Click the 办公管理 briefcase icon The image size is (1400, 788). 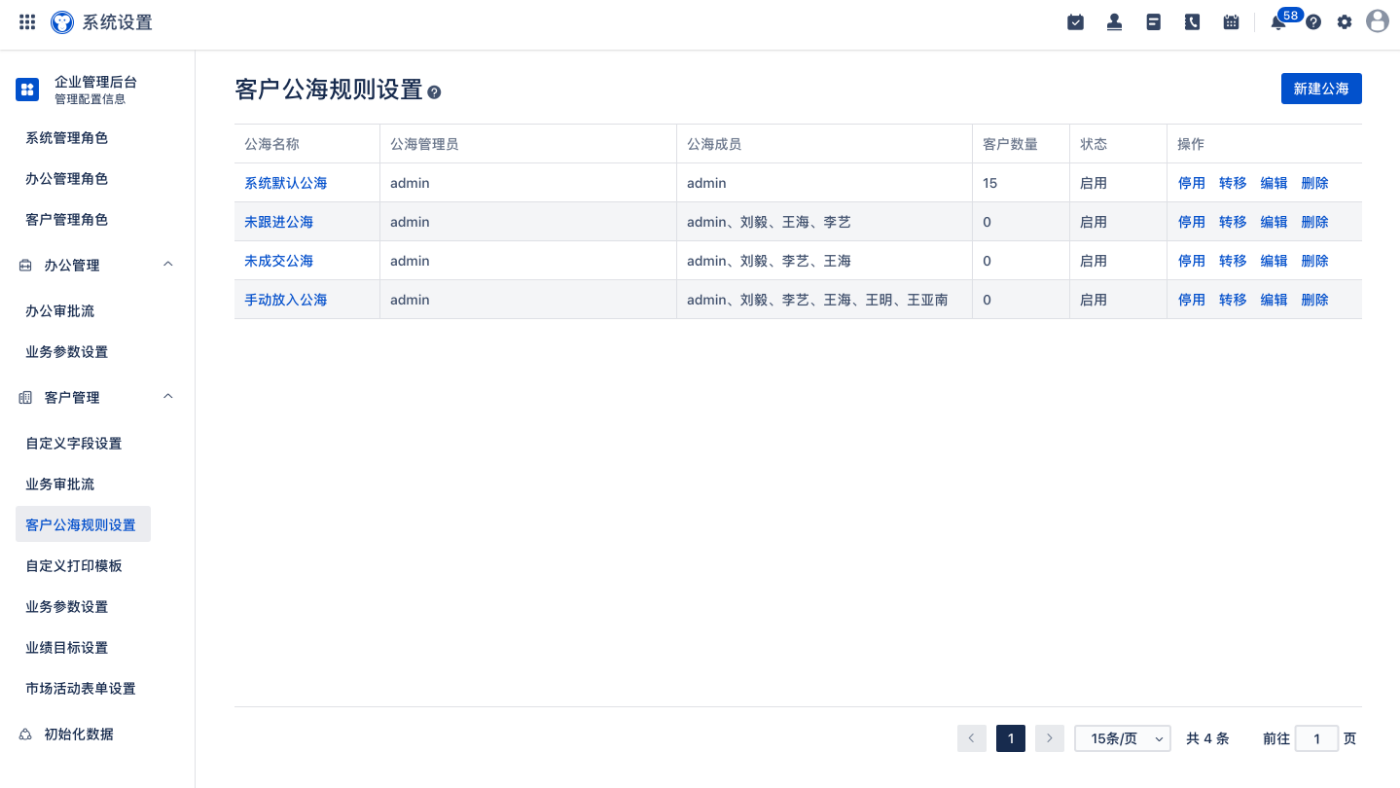25,265
